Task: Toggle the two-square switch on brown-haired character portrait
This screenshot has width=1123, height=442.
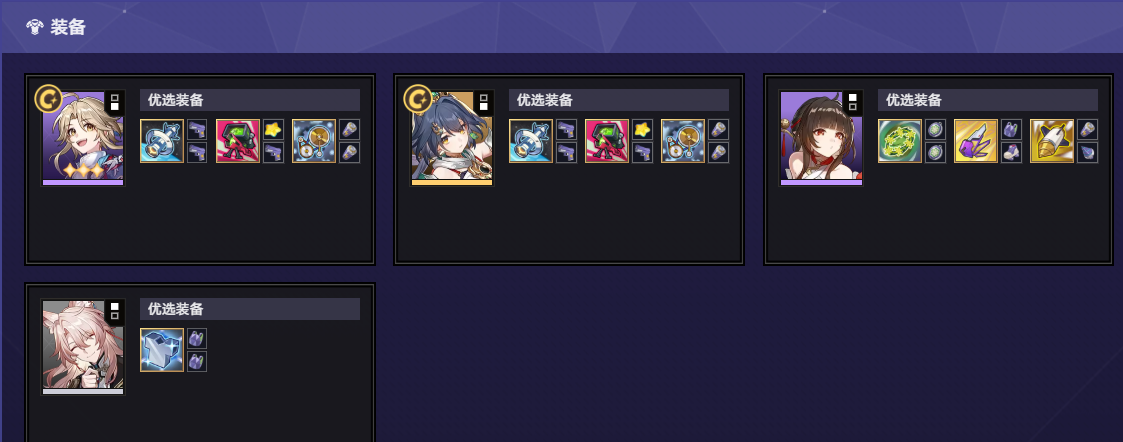Action: pyautogui.click(x=852, y=102)
